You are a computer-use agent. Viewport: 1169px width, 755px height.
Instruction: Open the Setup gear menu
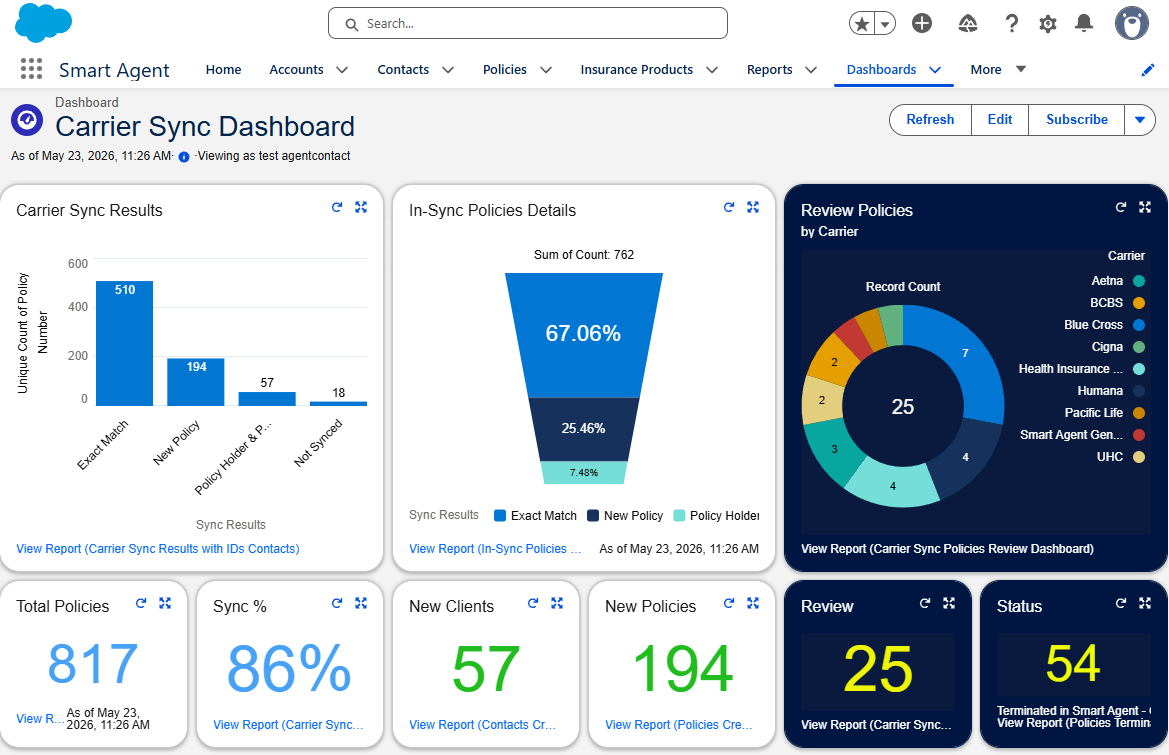(x=1047, y=24)
